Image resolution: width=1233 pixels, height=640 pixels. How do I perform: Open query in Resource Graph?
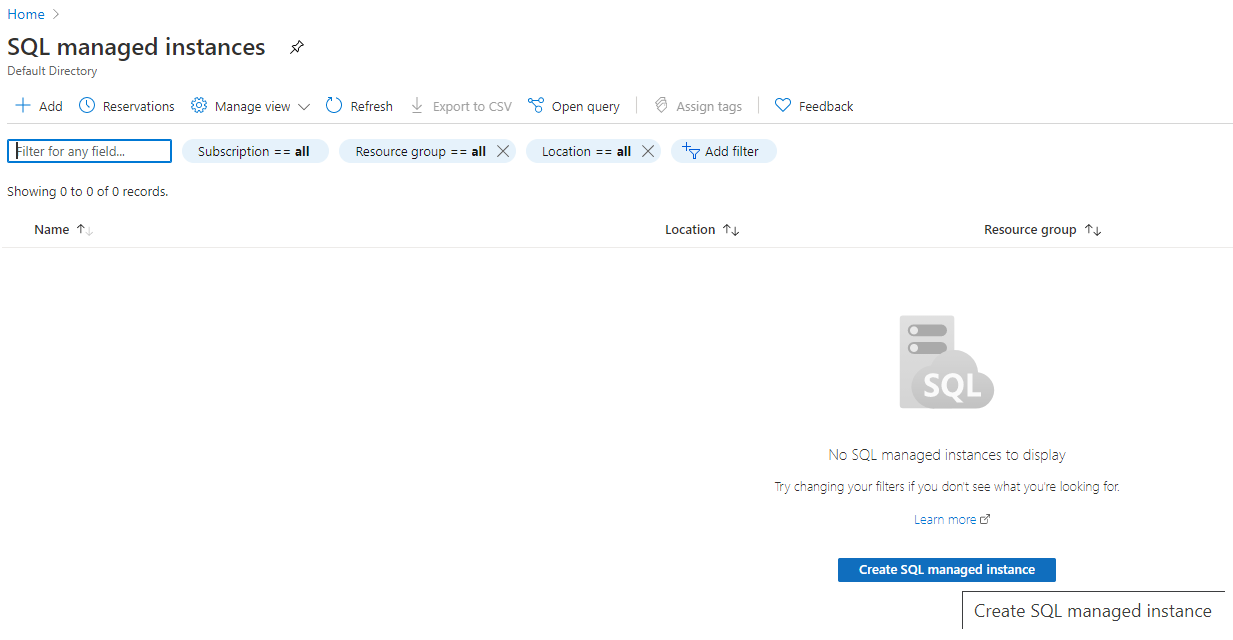pyautogui.click(x=574, y=106)
